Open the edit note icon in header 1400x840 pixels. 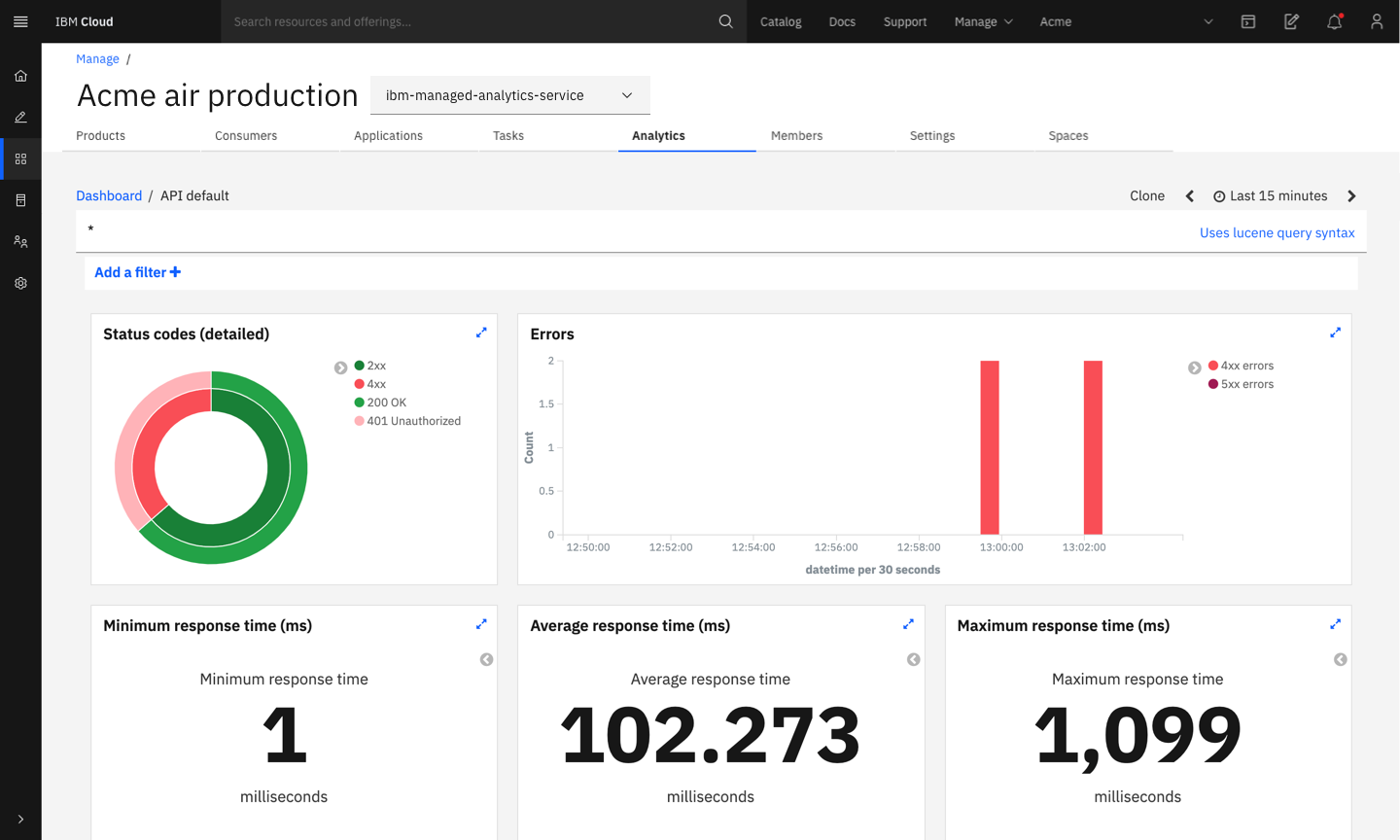(x=1291, y=21)
